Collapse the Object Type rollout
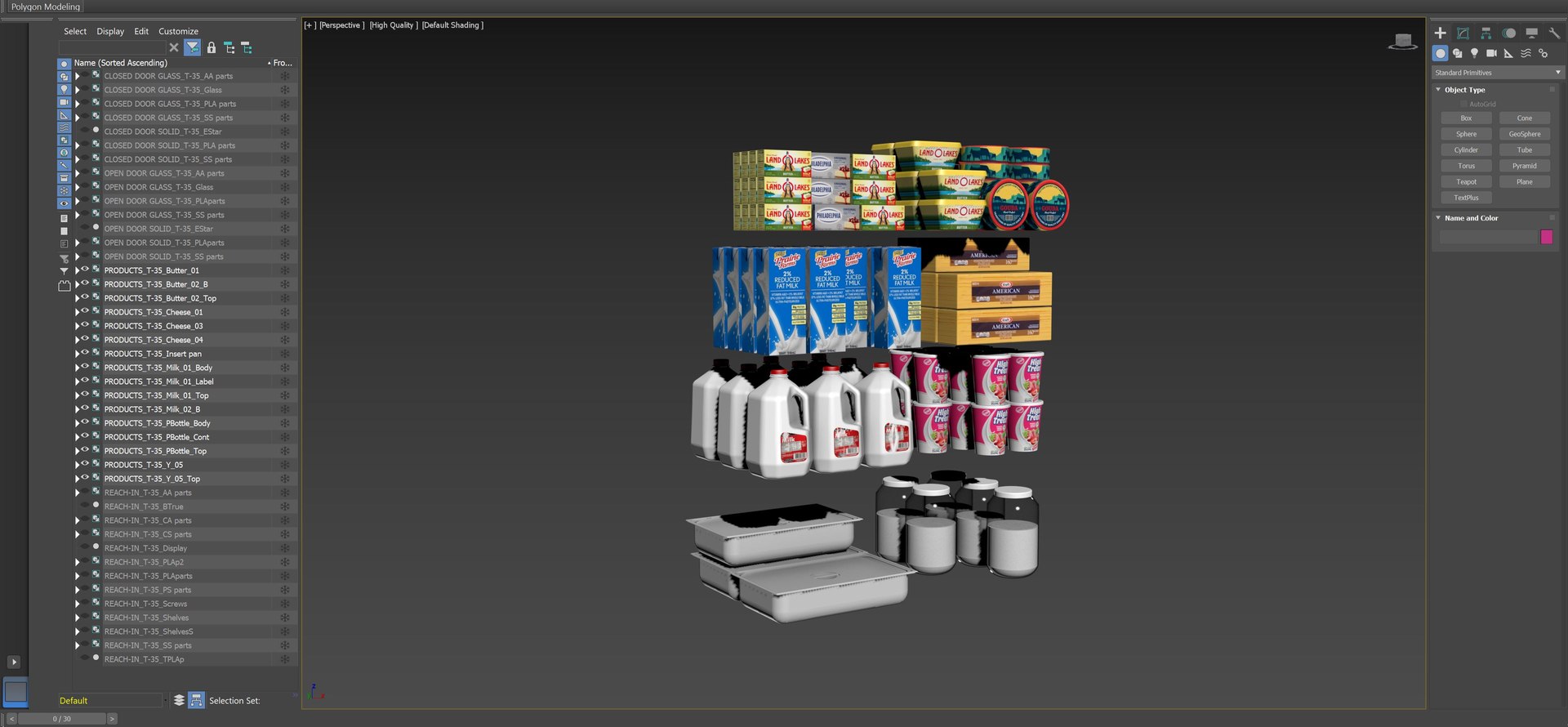Viewport: 1568px width, 727px height. pos(1438,90)
